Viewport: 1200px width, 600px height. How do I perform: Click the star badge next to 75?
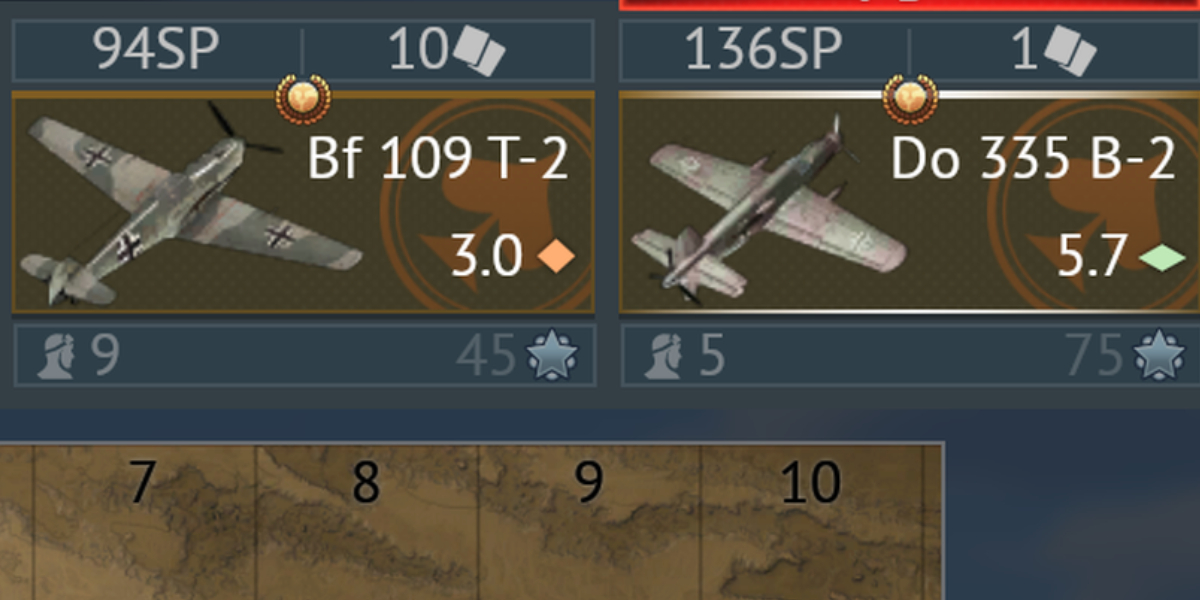[1159, 356]
